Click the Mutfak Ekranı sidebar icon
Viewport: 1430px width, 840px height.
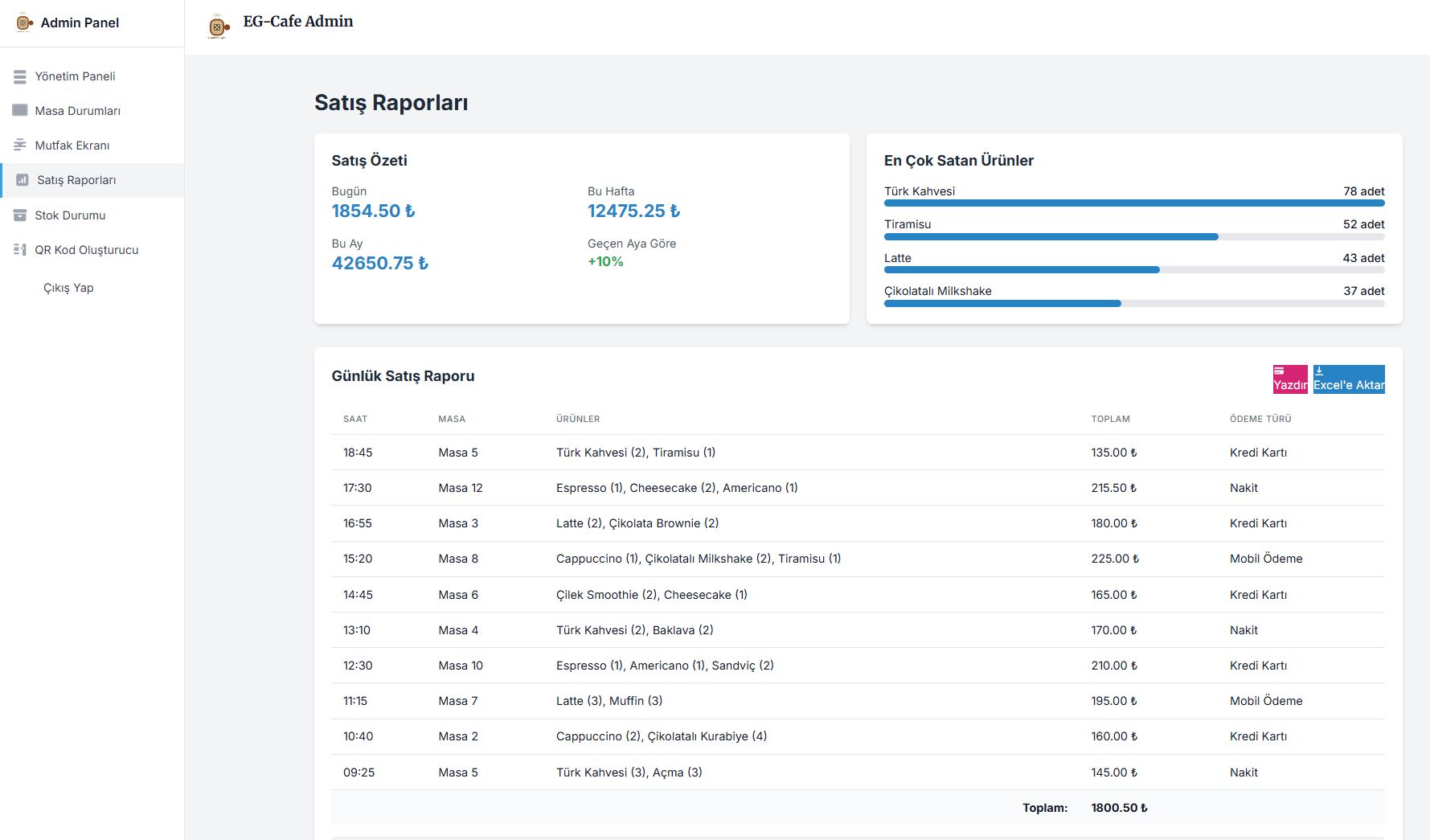(20, 145)
